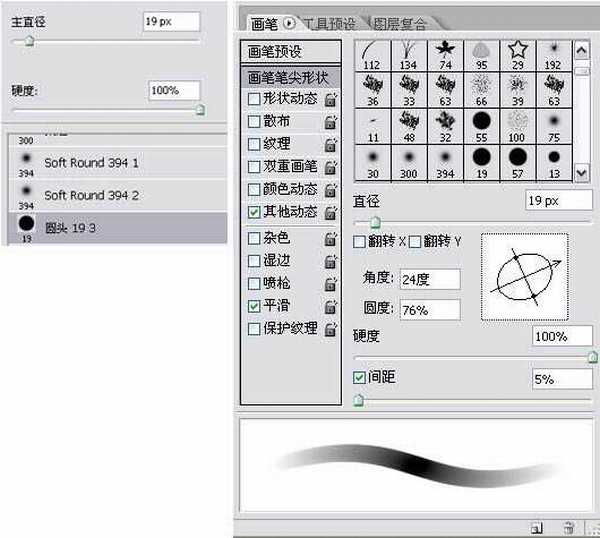This screenshot has height=538, width=600.
Task: Select the star brush tip 29
Action: point(517,52)
